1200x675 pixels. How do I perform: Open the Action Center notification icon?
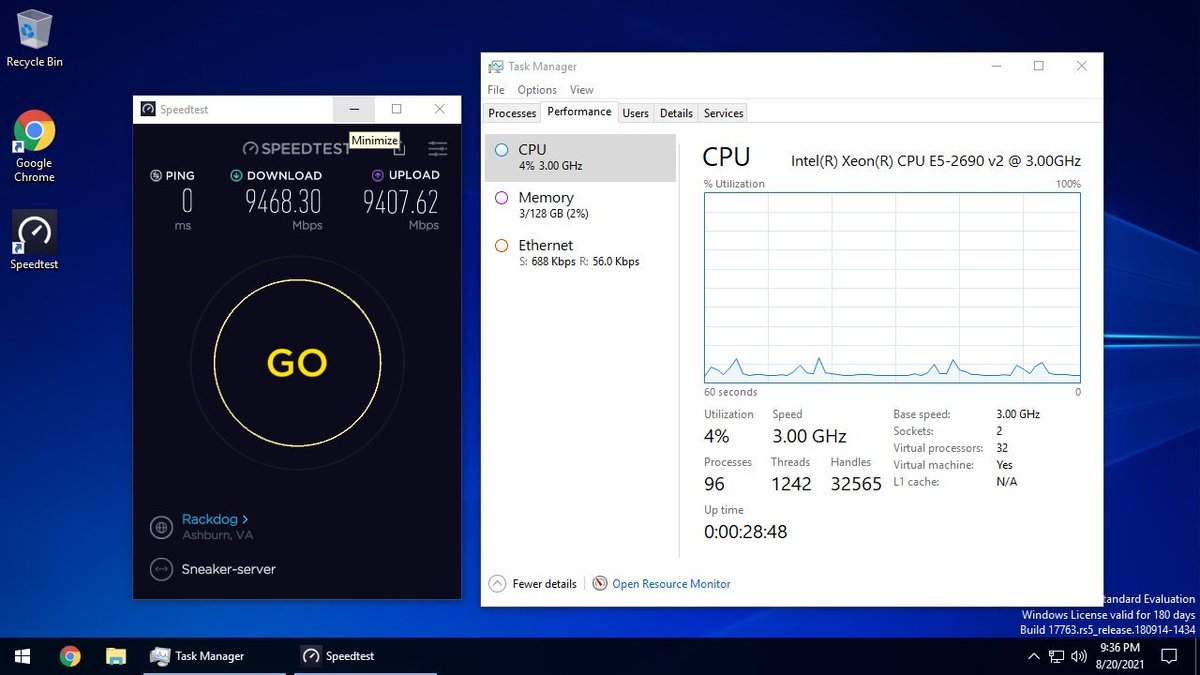pos(1169,656)
